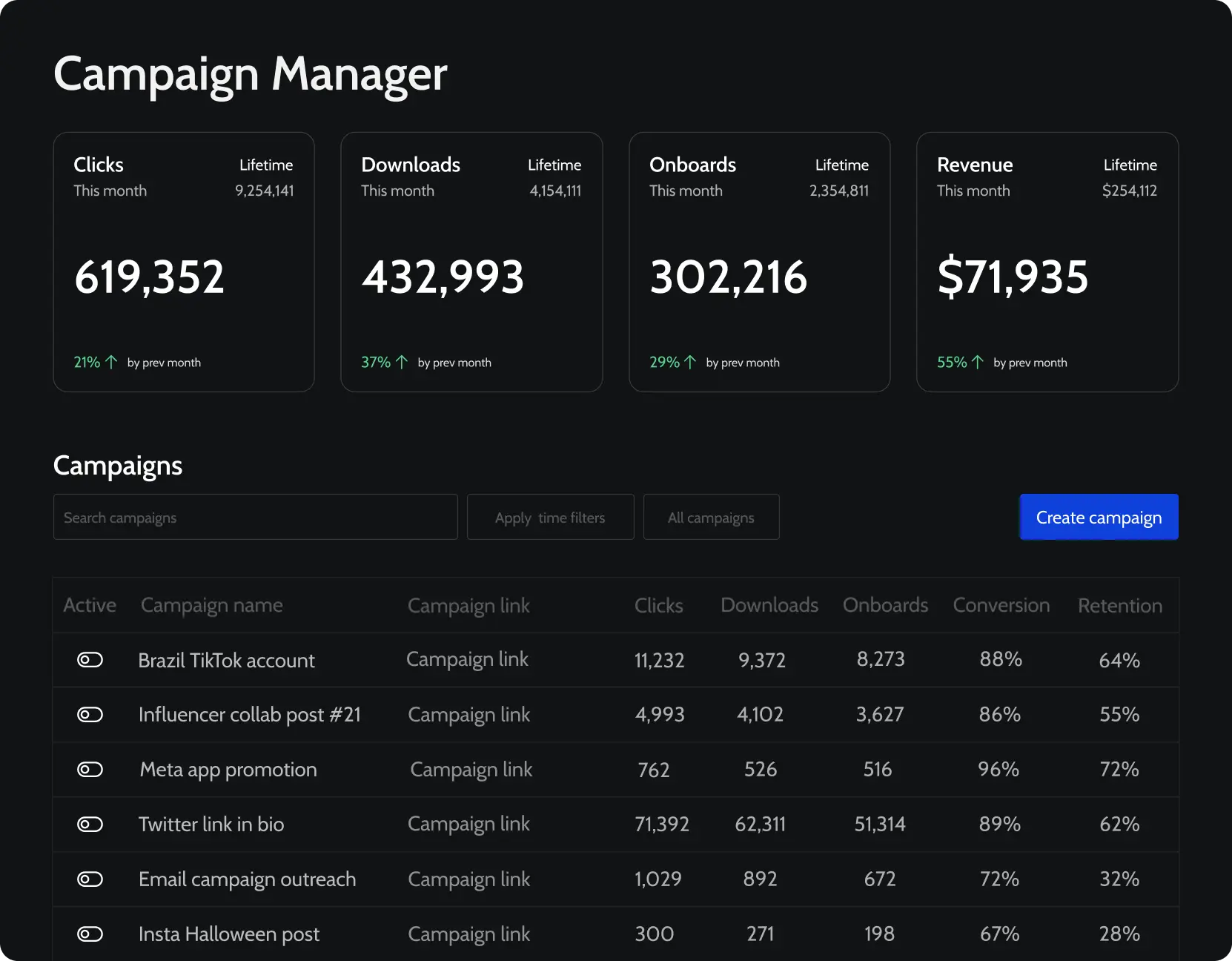Open the All campaigns filter dropdown

[x=710, y=517]
